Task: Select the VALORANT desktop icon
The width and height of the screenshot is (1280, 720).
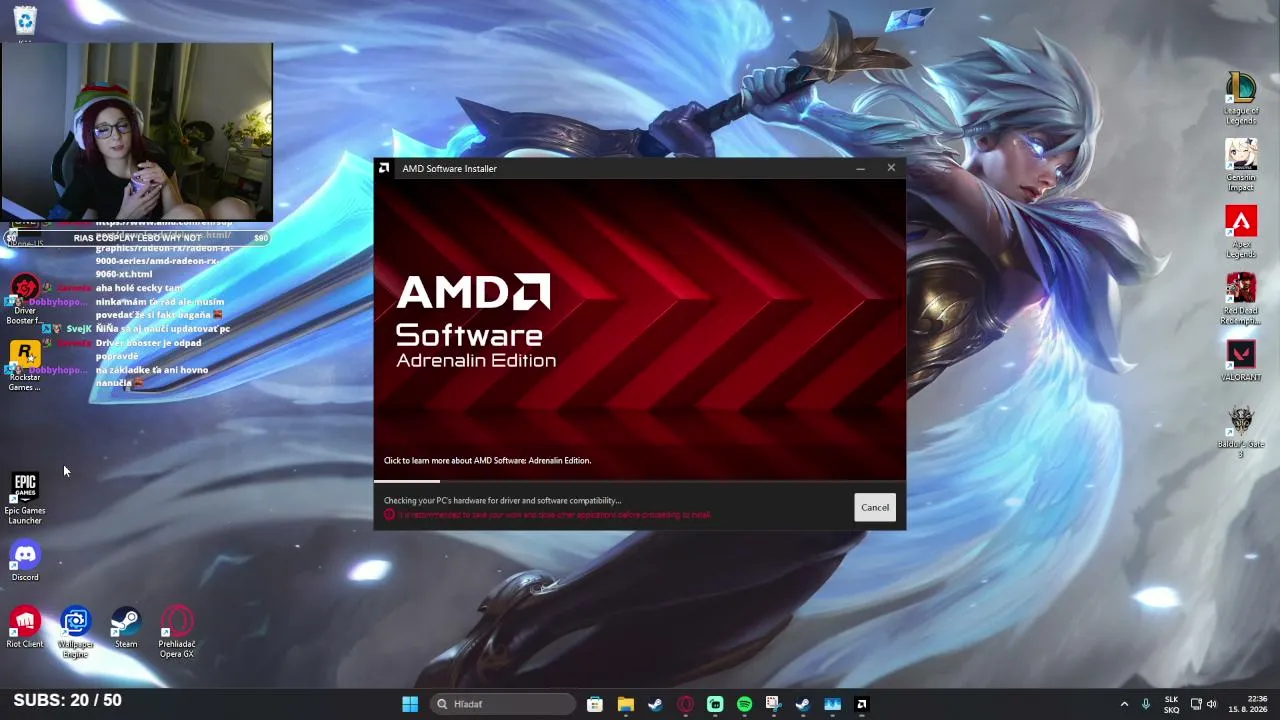Action: coord(1241,361)
